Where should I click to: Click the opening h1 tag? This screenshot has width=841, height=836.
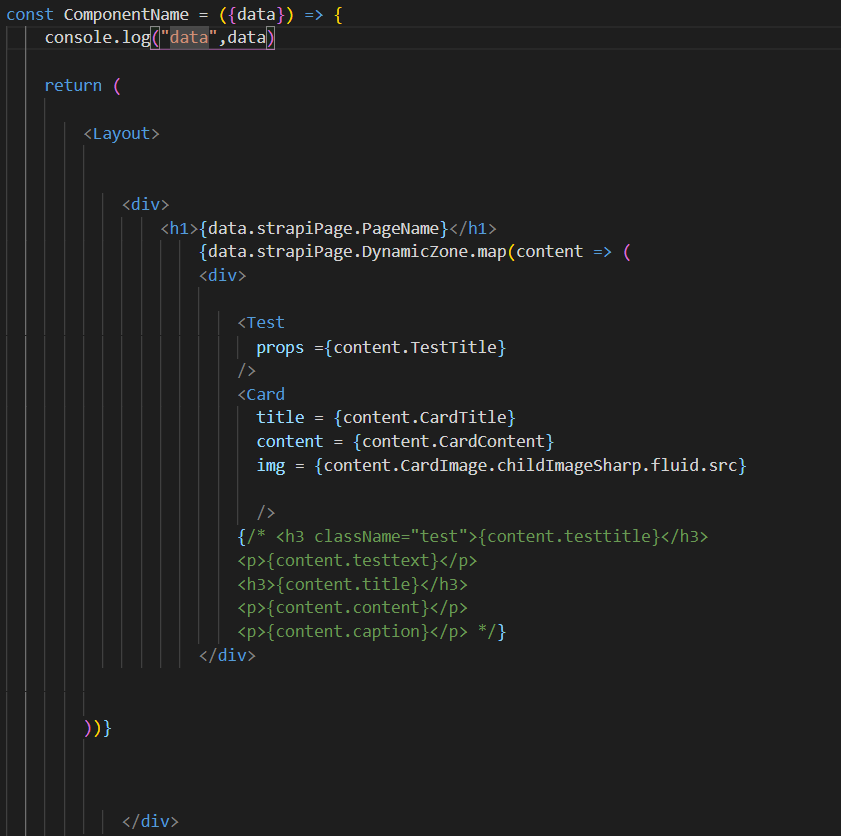click(179, 228)
